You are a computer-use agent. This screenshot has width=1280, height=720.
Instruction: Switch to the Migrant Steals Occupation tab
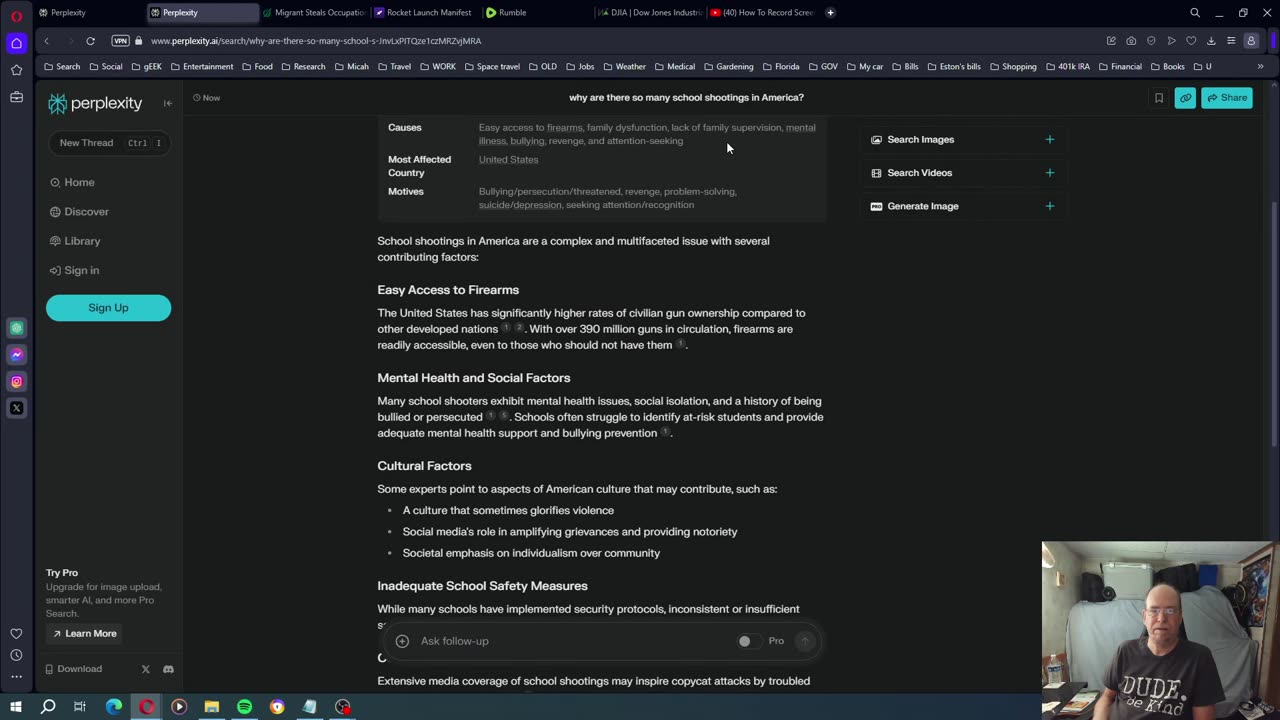pos(314,13)
